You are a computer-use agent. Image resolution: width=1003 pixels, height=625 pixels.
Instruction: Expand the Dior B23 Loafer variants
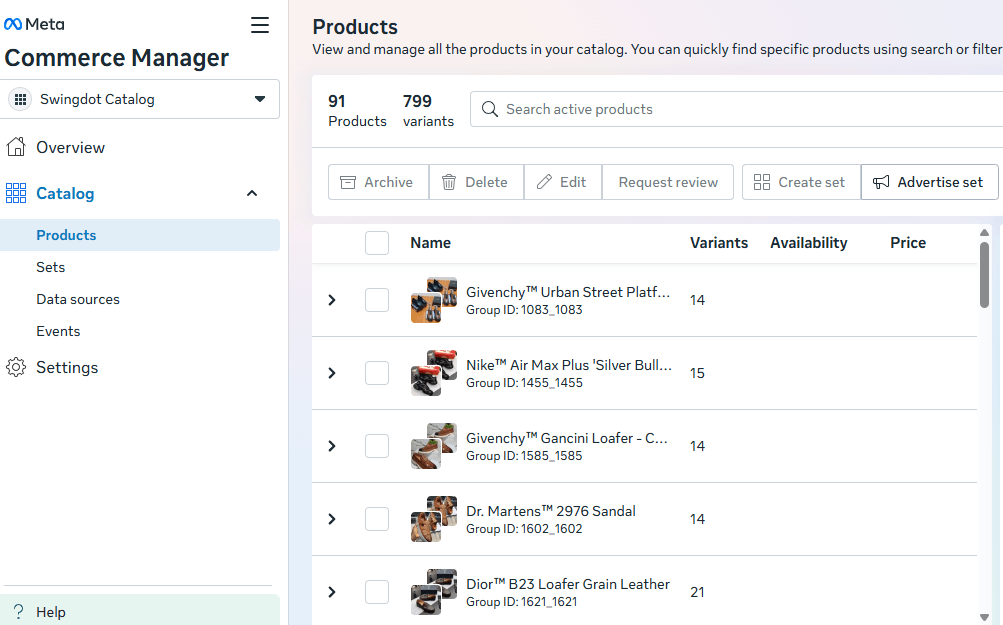coord(332,592)
